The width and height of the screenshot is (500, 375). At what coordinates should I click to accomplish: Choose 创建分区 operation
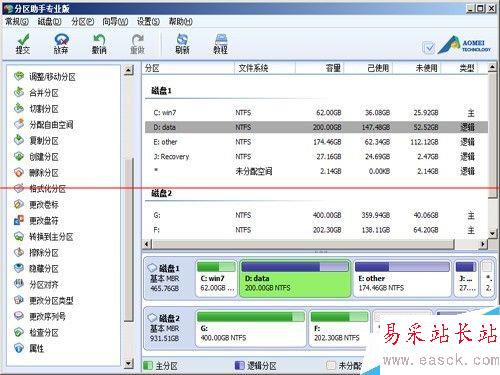tap(36, 157)
